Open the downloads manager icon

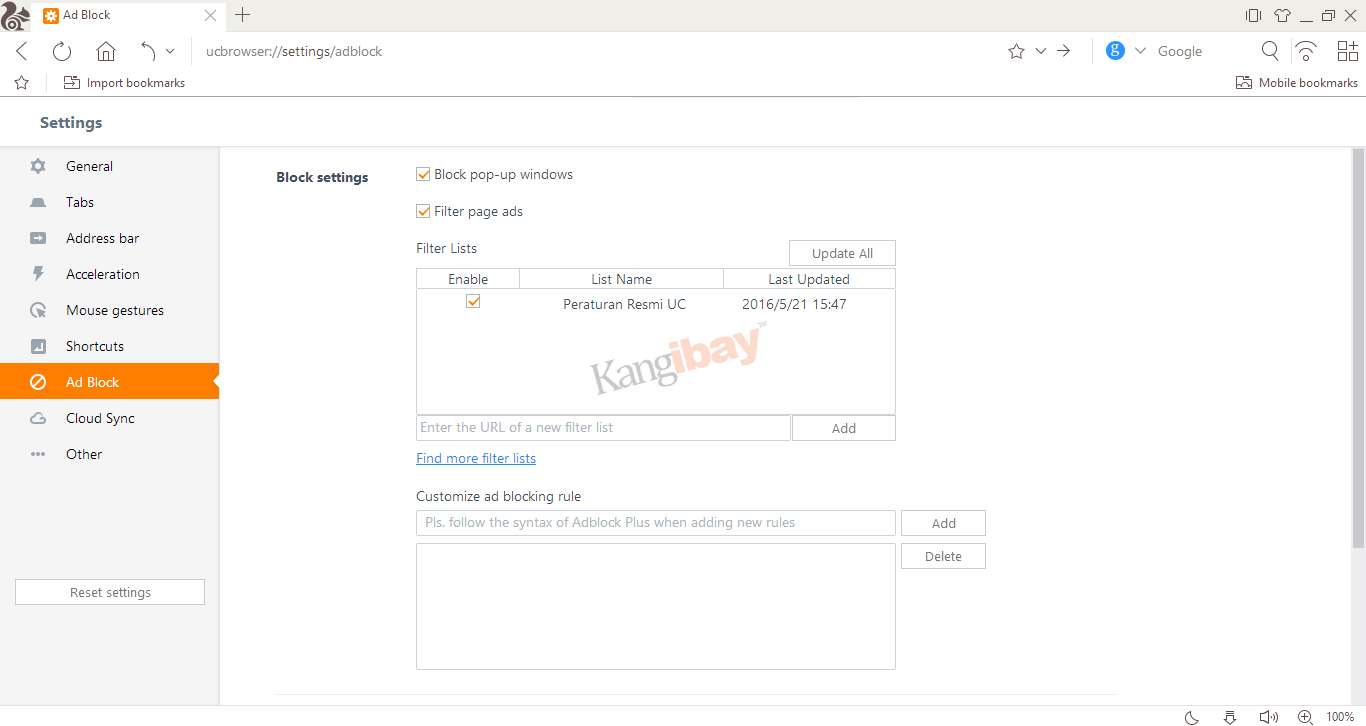1229,717
